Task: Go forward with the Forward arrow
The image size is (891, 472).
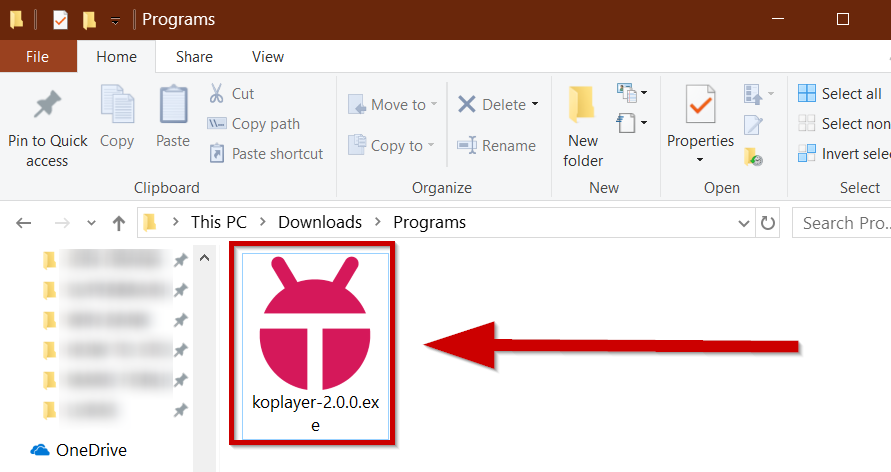Action: pos(62,223)
